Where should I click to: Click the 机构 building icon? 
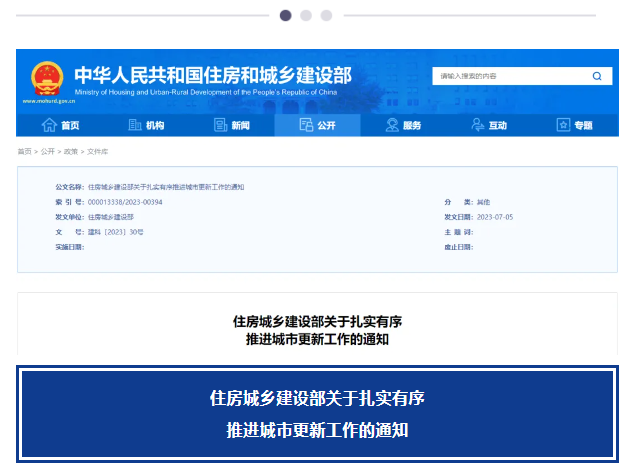coord(134,125)
